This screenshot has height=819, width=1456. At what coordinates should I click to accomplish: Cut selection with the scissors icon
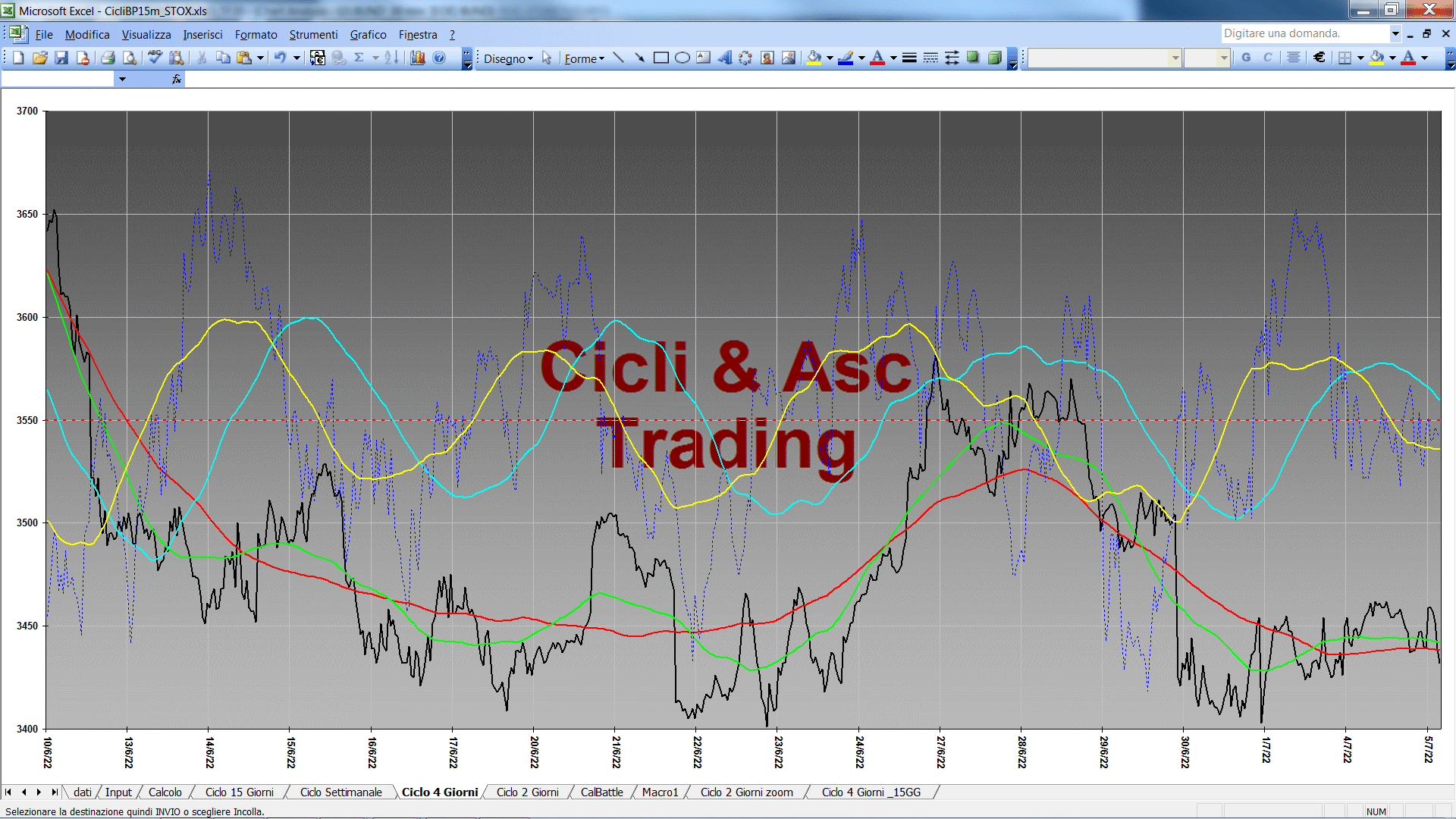click(x=202, y=58)
